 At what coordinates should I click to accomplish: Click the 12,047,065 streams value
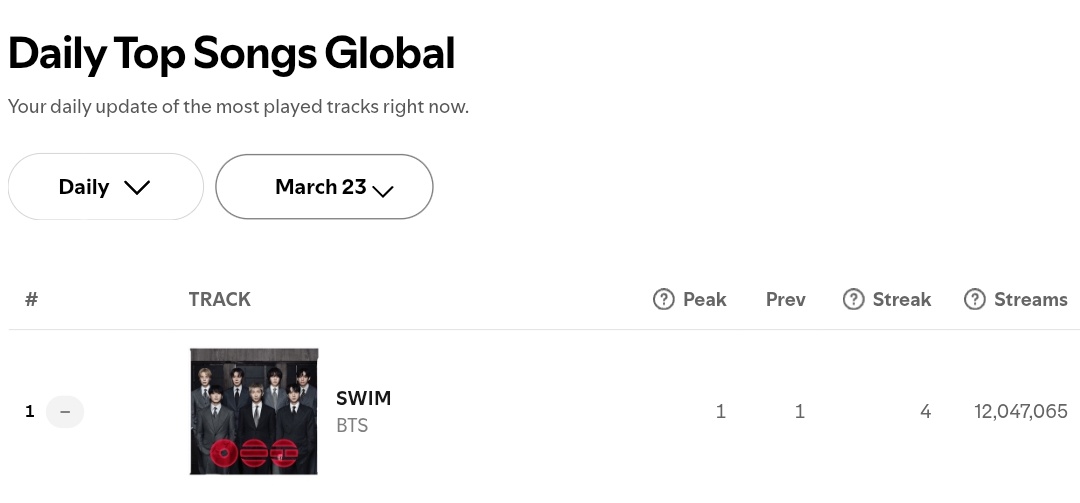[x=1021, y=411]
